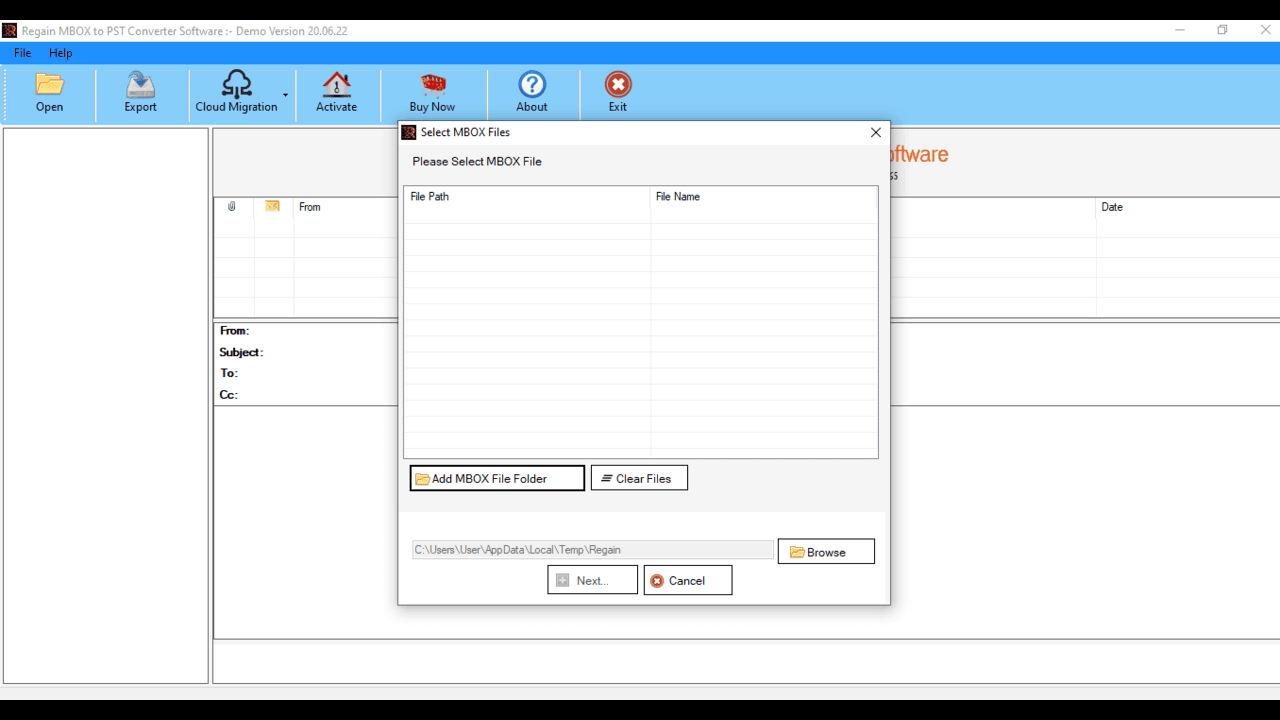
Task: Click the Regain app icon in title bar
Action: click(10, 31)
